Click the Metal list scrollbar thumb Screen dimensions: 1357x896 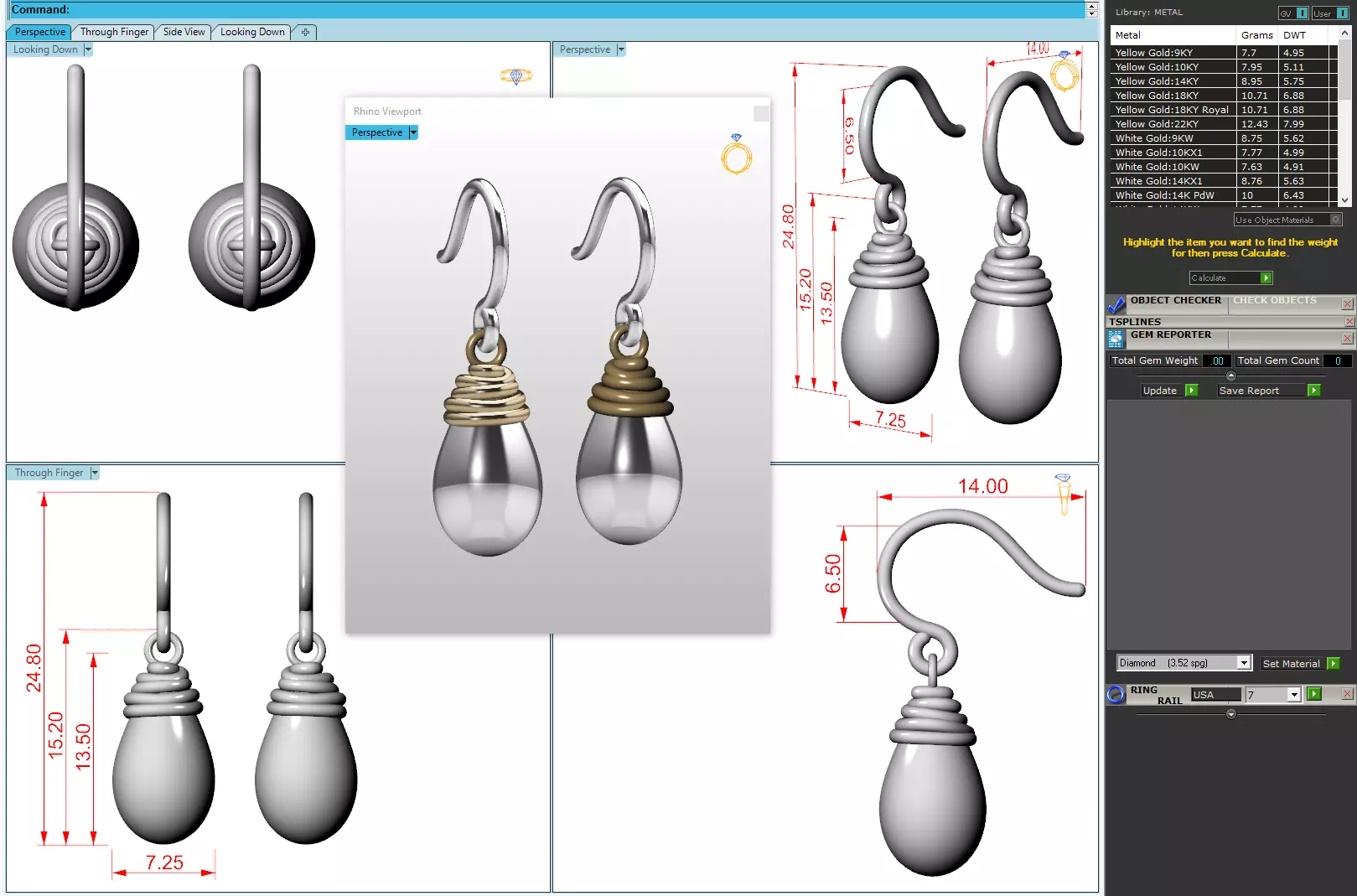[1344, 70]
